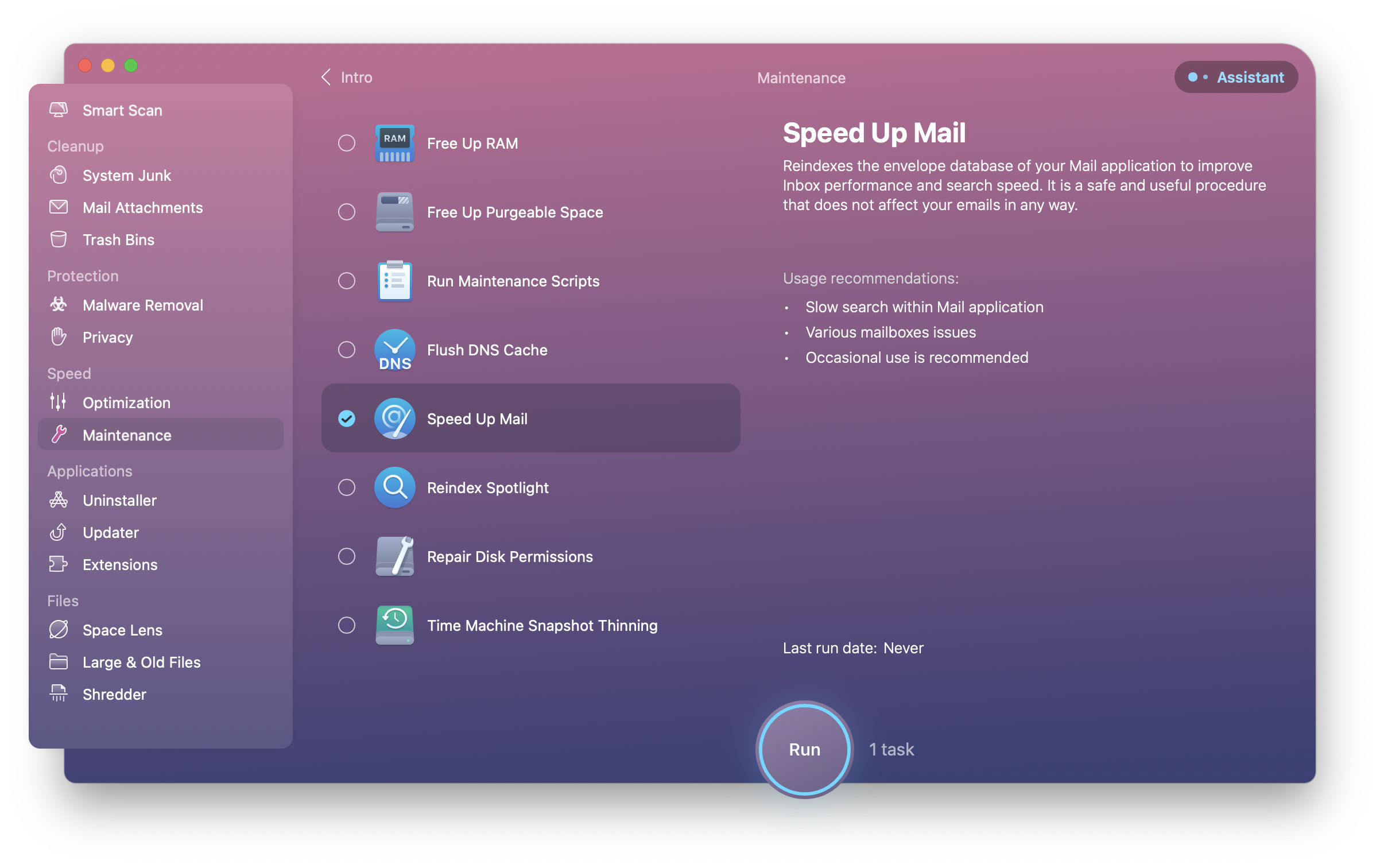Select the Reindex Spotlight task label
This screenshot has height=868, width=1380.
(x=488, y=488)
